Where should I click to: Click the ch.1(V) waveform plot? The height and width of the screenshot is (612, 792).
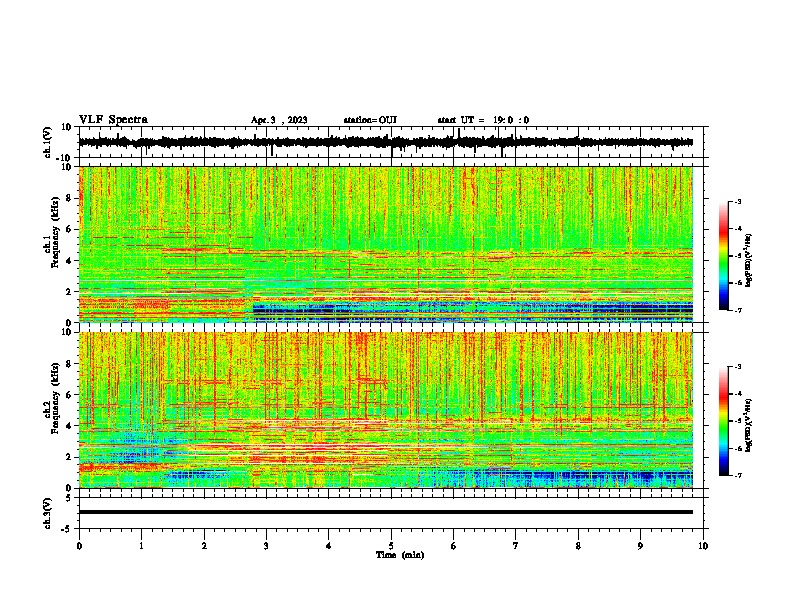[393, 142]
